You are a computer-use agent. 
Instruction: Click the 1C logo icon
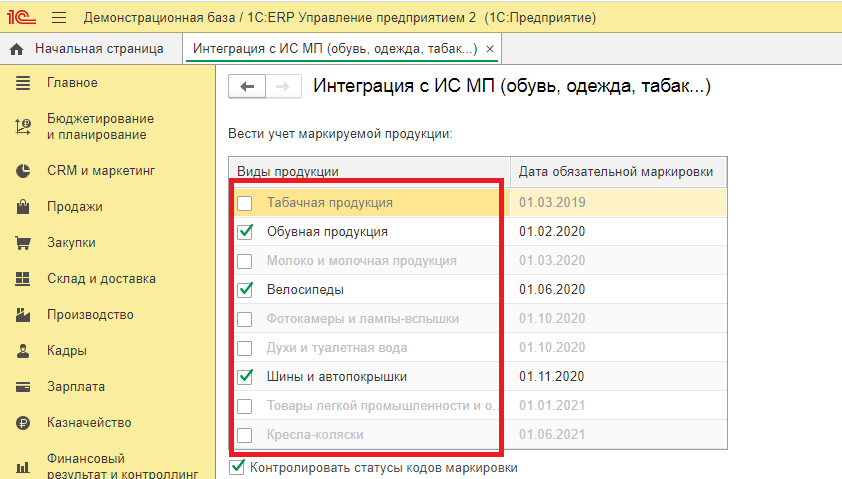coord(22,17)
